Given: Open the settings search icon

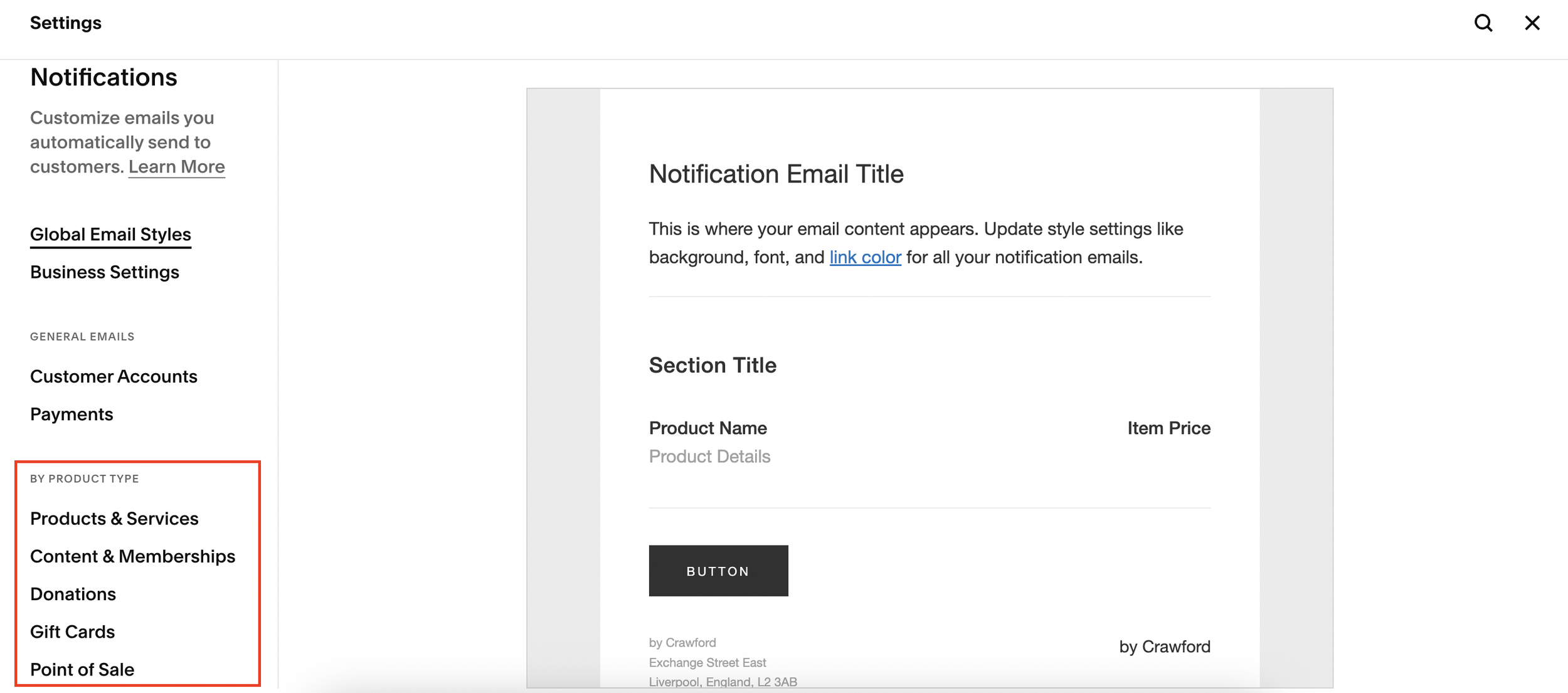Looking at the screenshot, I should click(x=1483, y=23).
